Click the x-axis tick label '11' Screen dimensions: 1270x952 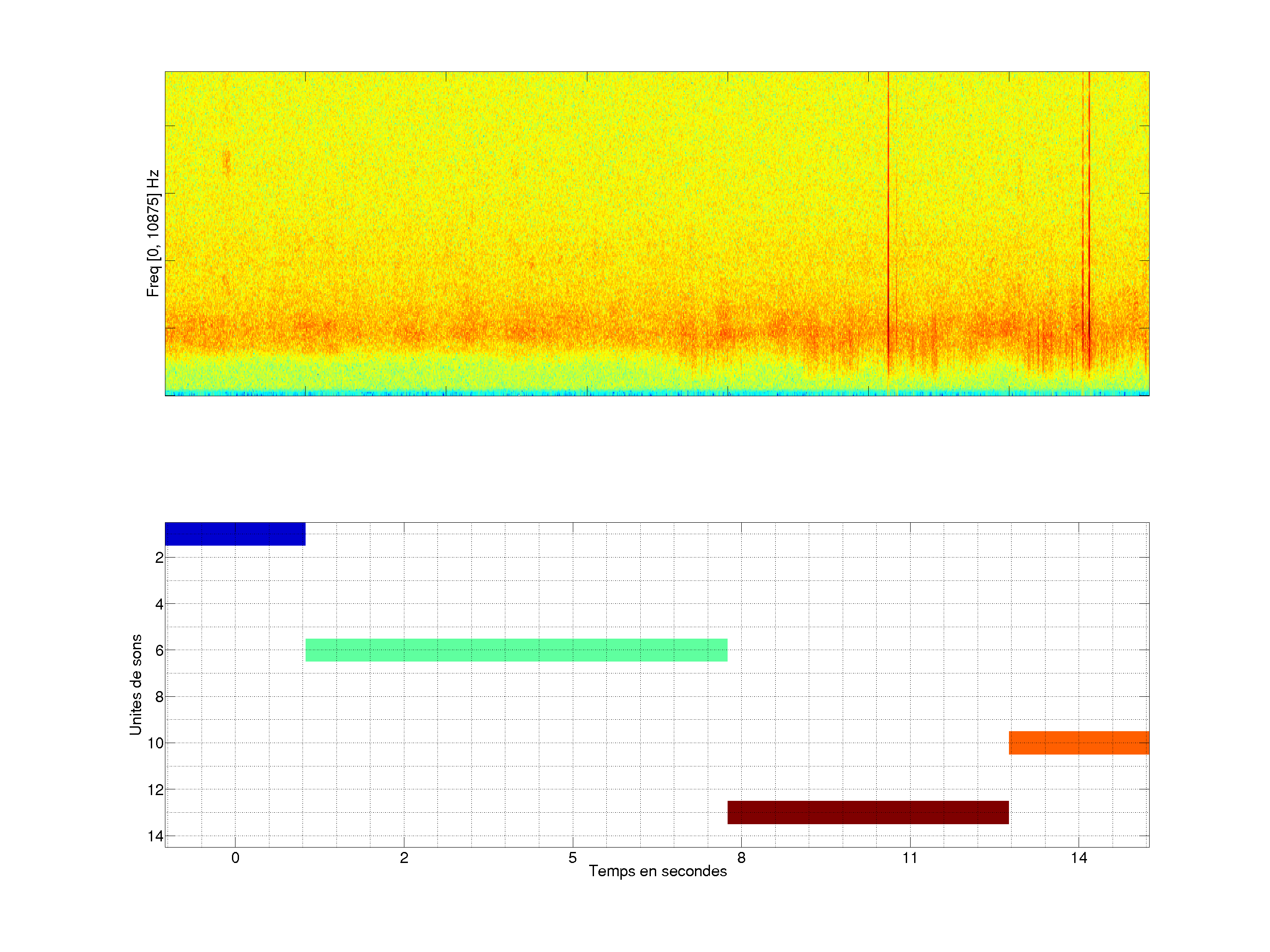(x=909, y=858)
